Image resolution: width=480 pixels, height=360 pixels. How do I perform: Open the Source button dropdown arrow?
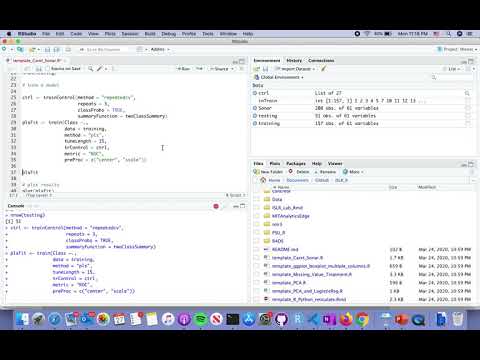tap(233, 69)
